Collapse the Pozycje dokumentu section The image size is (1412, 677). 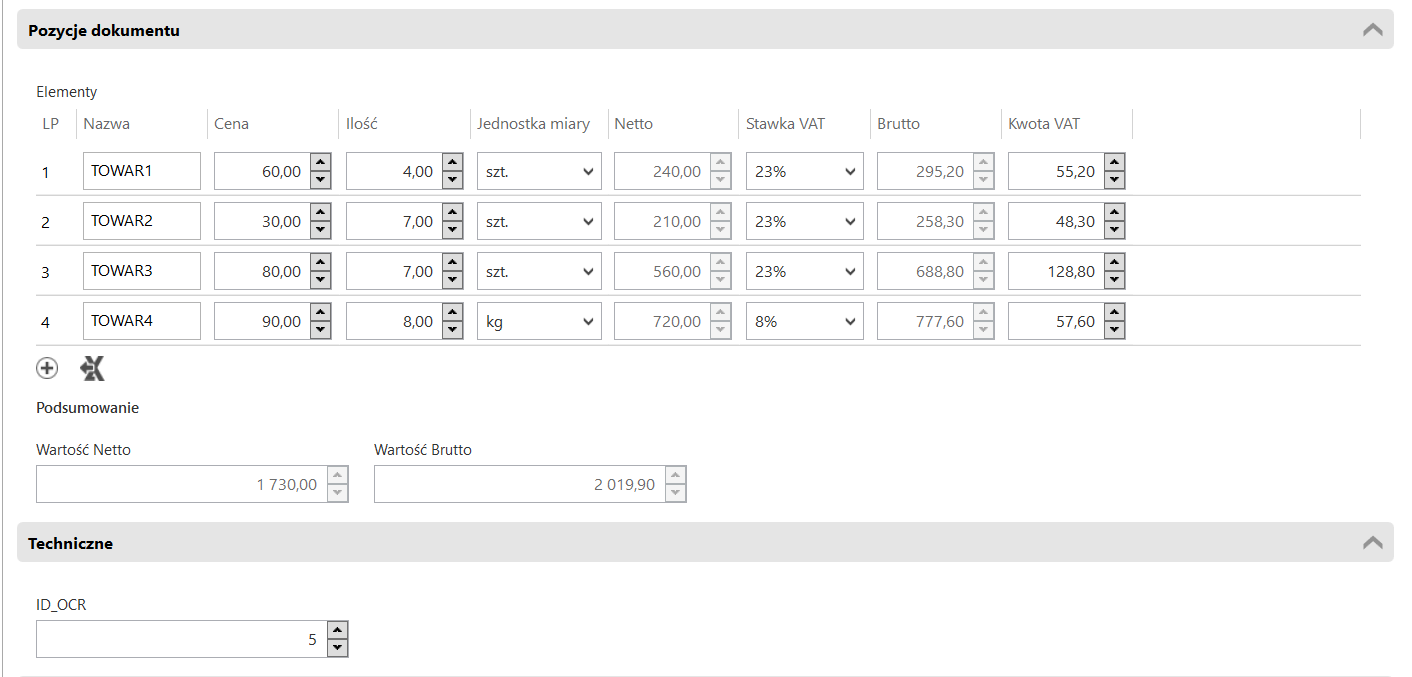(1372, 30)
